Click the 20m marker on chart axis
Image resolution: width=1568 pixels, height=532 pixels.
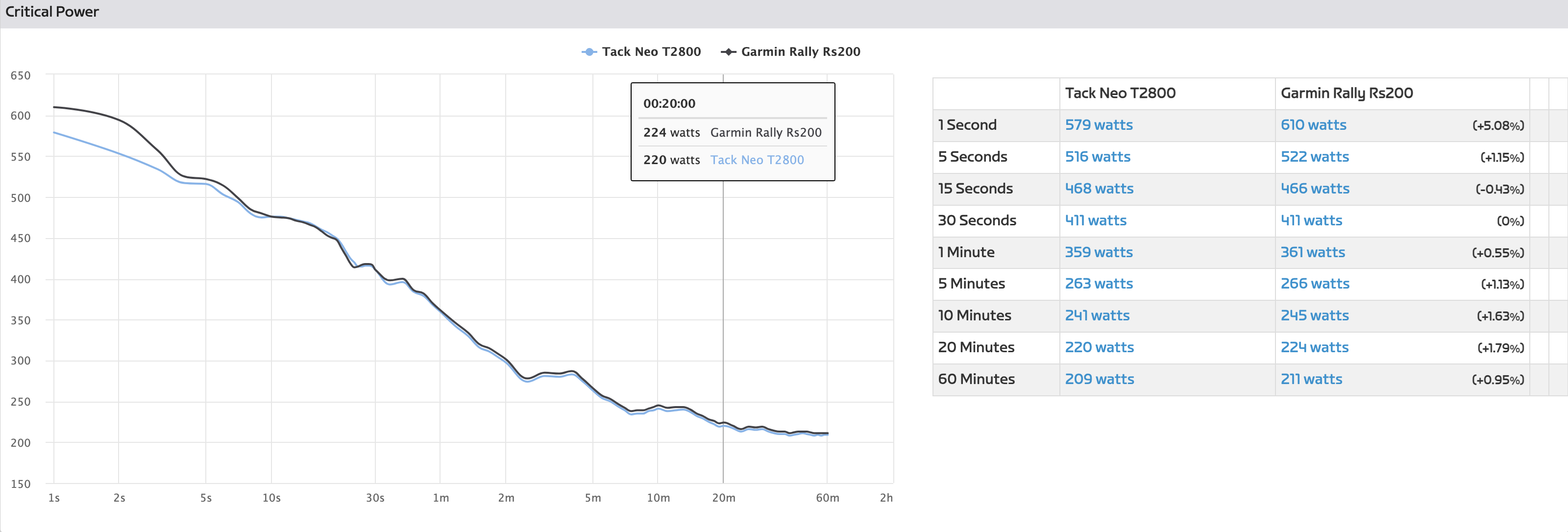(723, 497)
